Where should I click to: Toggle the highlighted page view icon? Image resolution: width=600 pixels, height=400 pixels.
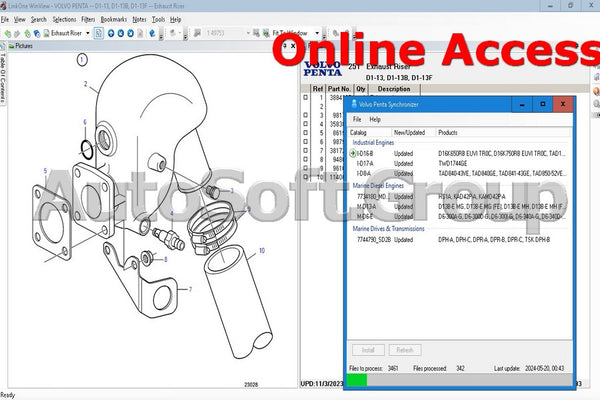point(99,33)
